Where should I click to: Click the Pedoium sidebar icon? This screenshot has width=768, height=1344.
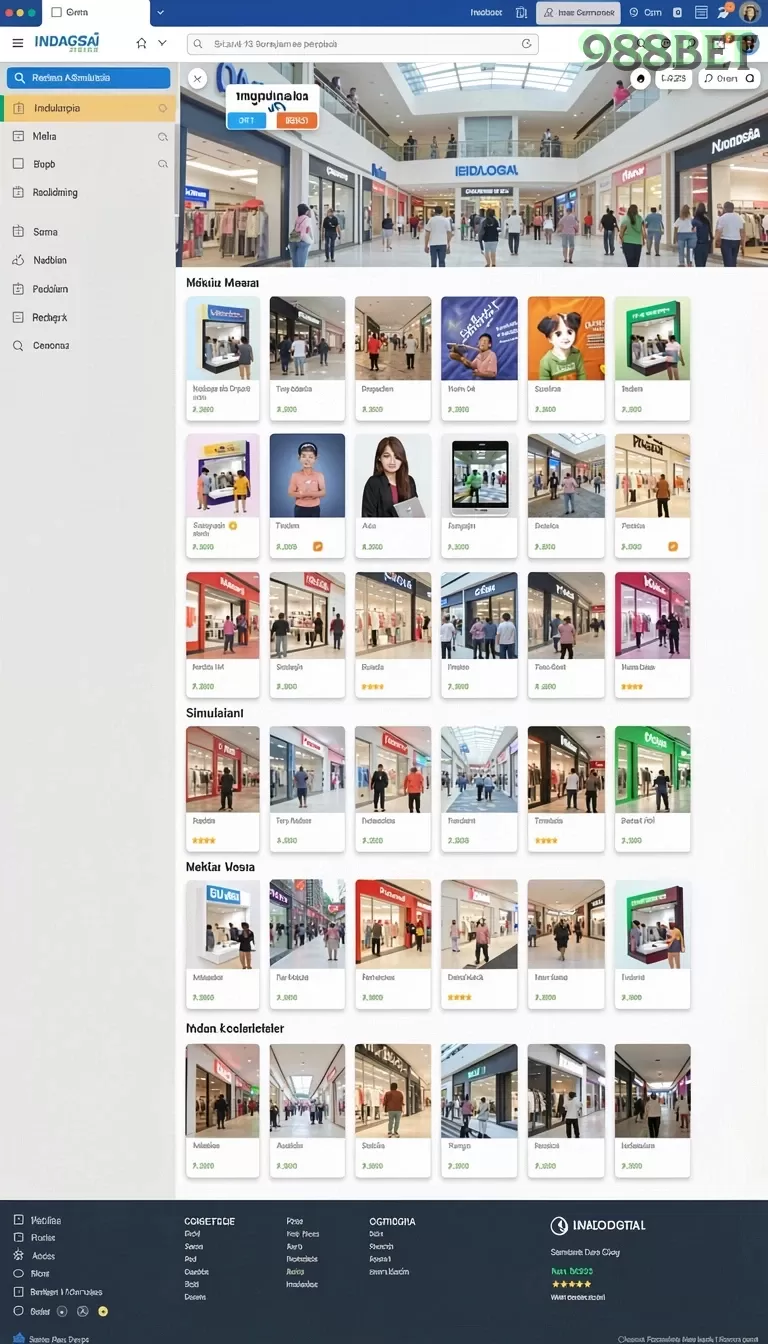pyautogui.click(x=17, y=289)
